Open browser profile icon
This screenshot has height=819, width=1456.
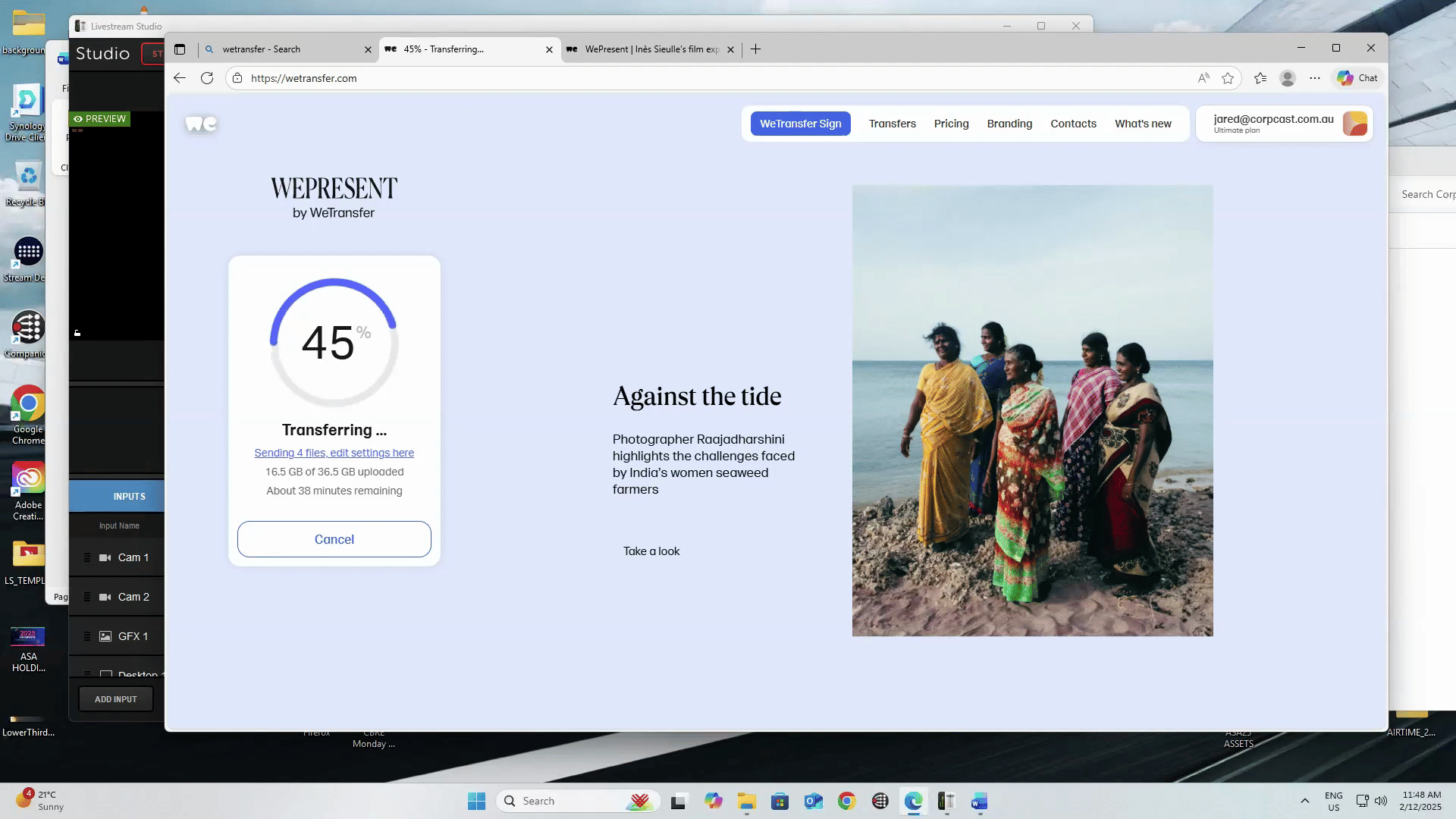click(1287, 78)
